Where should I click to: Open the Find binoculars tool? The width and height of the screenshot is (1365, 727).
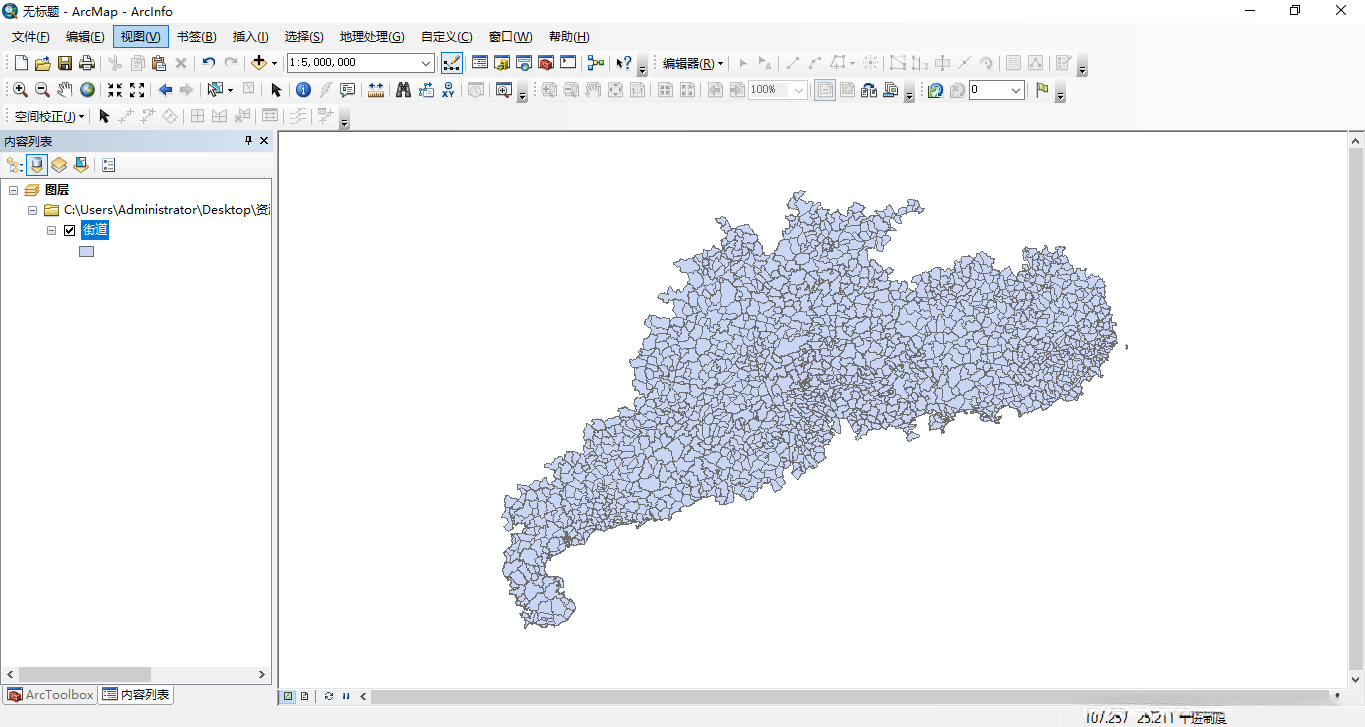(x=403, y=90)
